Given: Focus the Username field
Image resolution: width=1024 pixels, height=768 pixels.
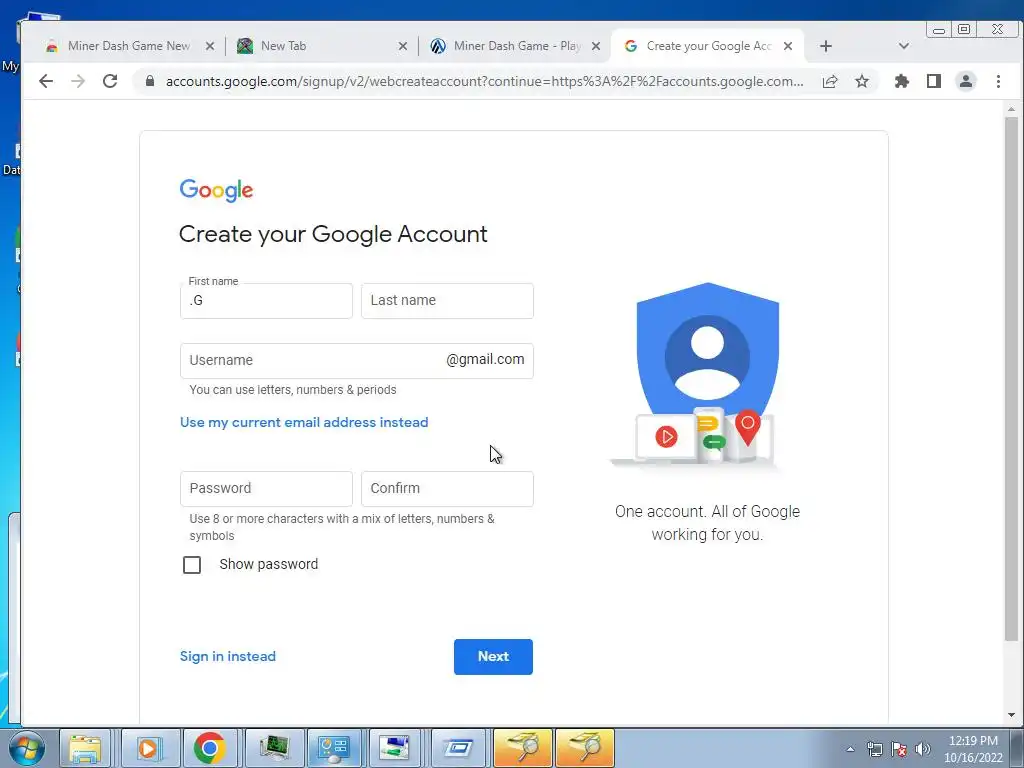Looking at the screenshot, I should [x=357, y=360].
